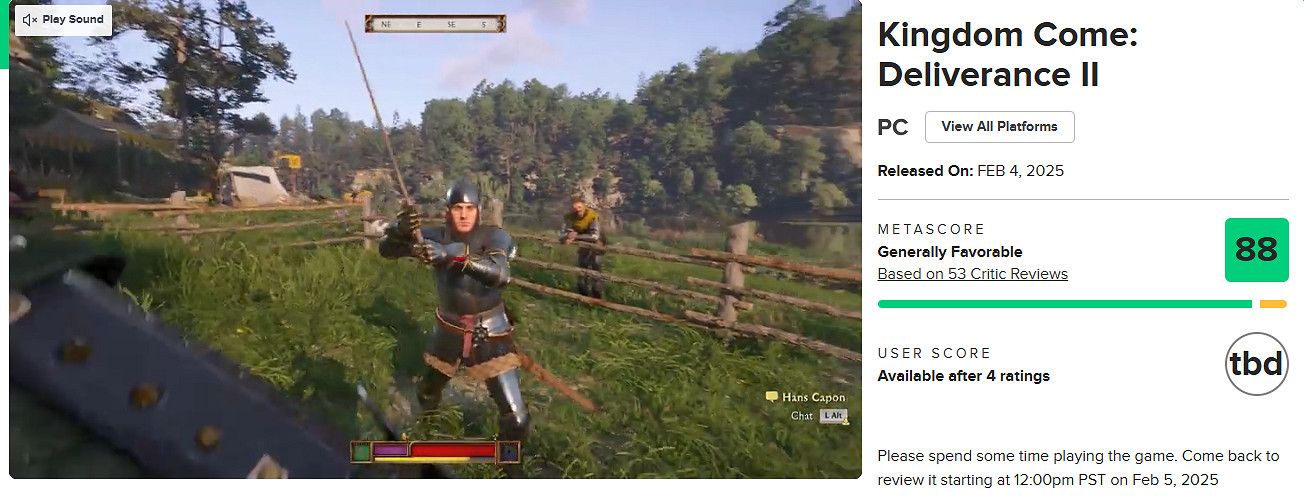1304x500 pixels.
Task: Click the Available after 4 ratings text
Action: click(963, 376)
